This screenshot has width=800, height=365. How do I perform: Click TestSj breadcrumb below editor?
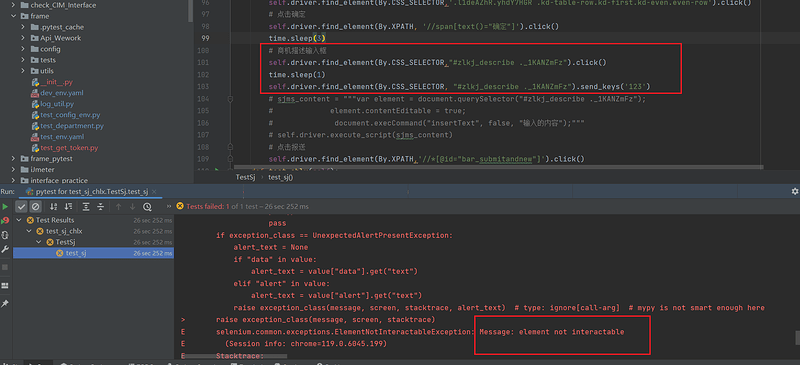[x=245, y=177]
